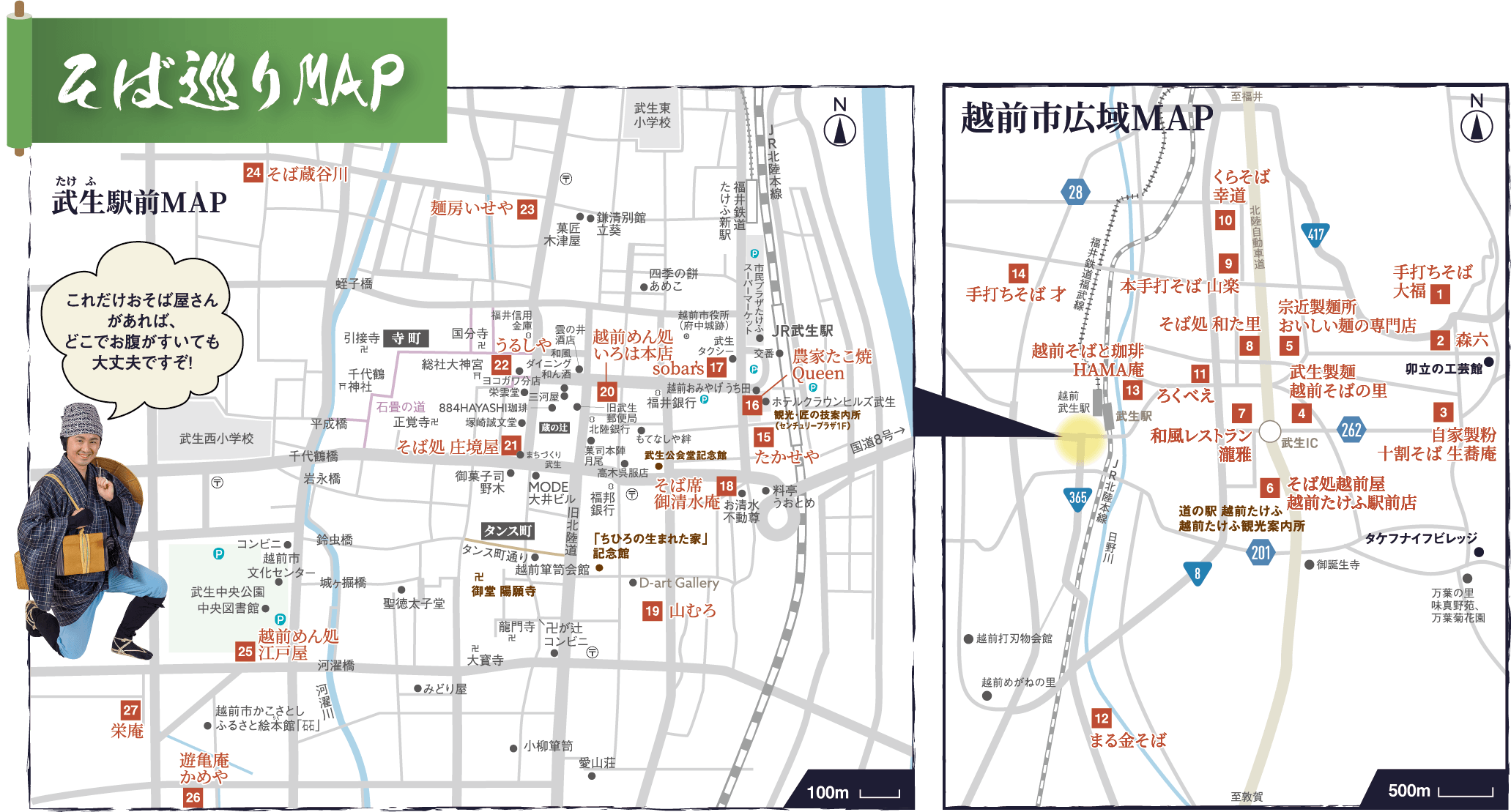Click the 500m scale bar

(1440, 791)
